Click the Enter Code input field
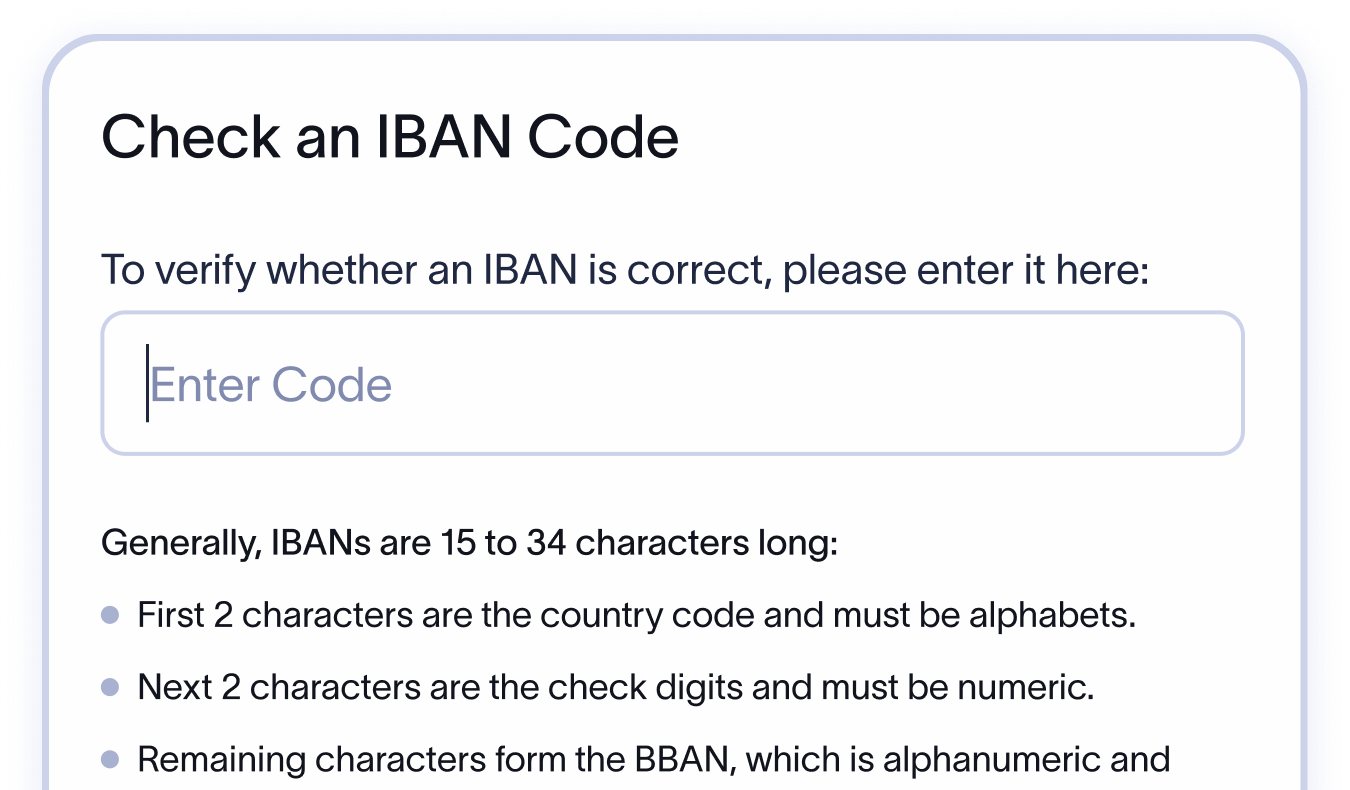The image size is (1350, 790). pyautogui.click(x=670, y=383)
